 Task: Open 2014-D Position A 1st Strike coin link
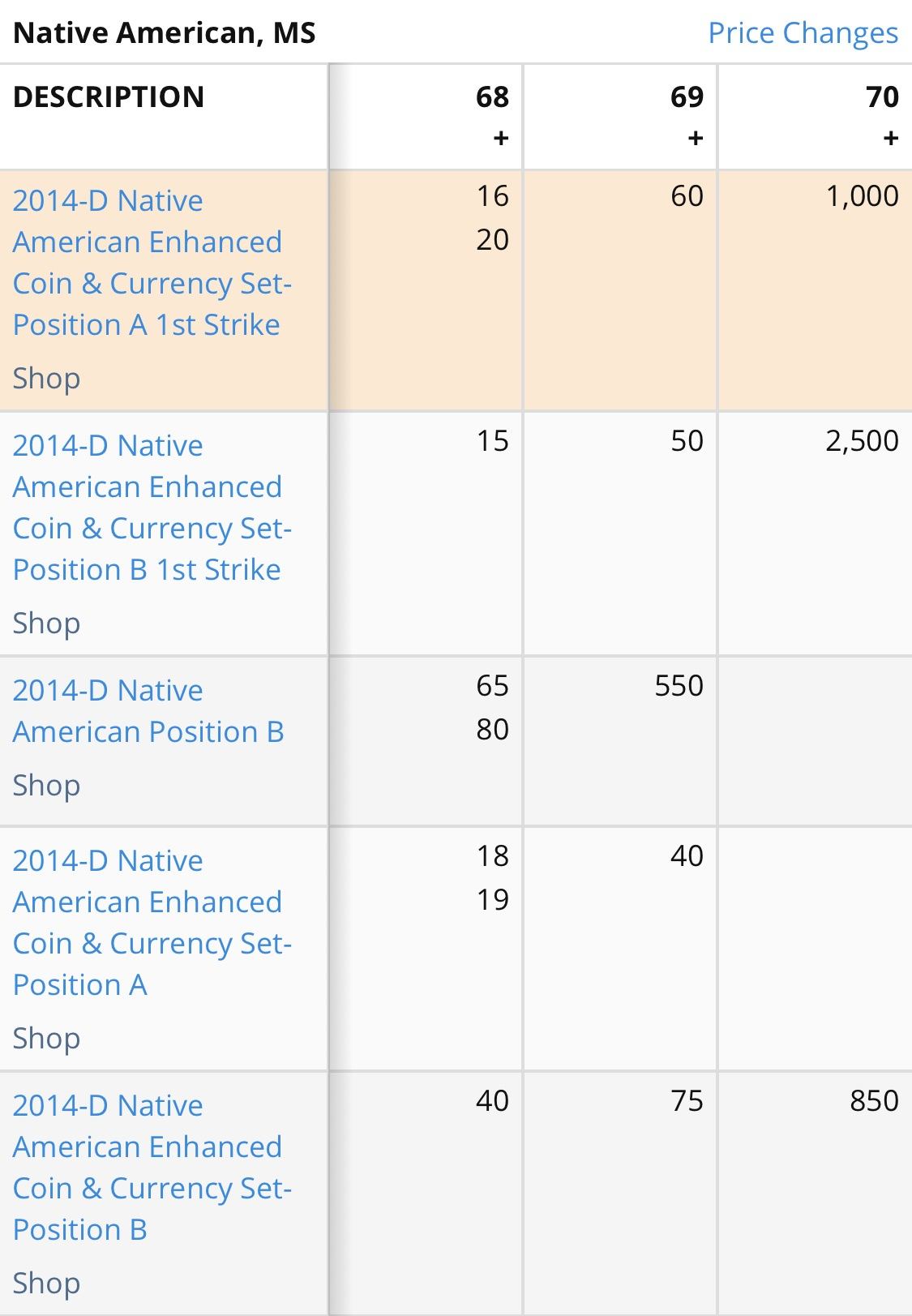152,263
